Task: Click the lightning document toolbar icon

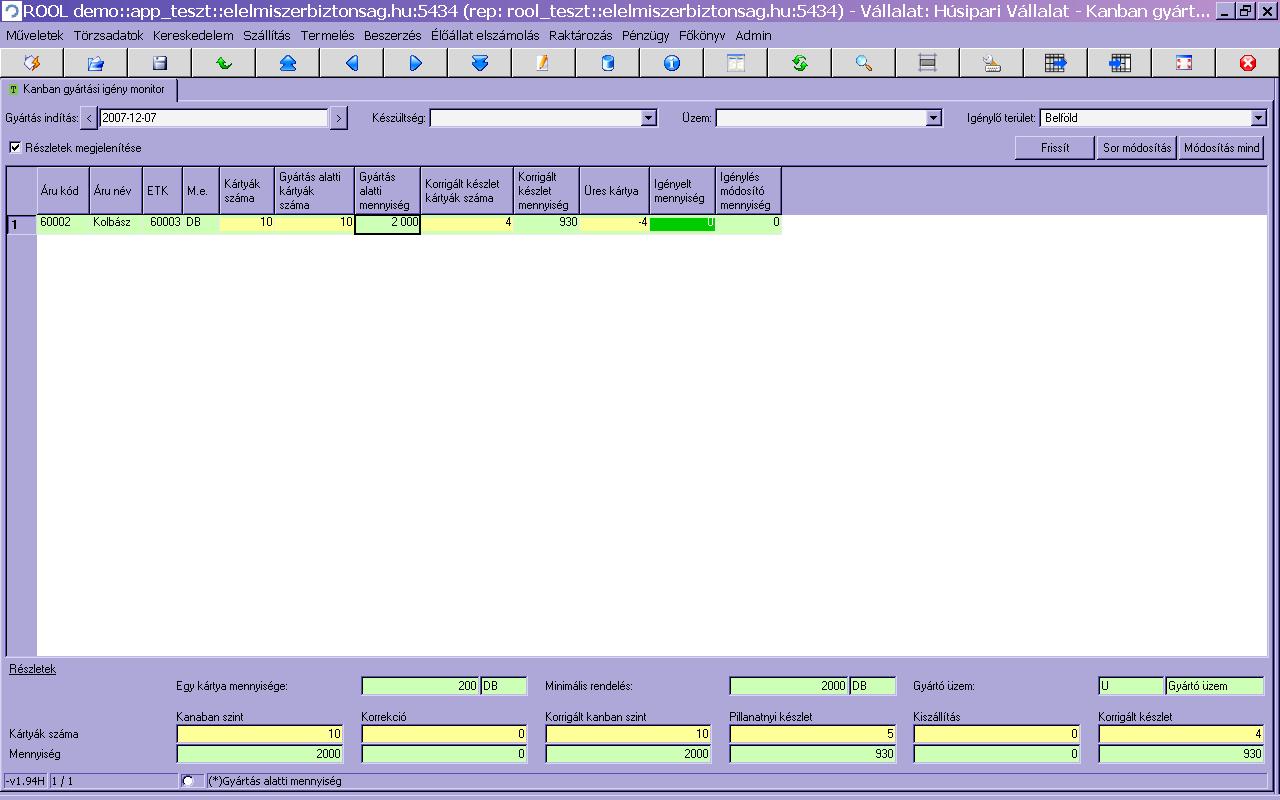Action: (x=32, y=63)
